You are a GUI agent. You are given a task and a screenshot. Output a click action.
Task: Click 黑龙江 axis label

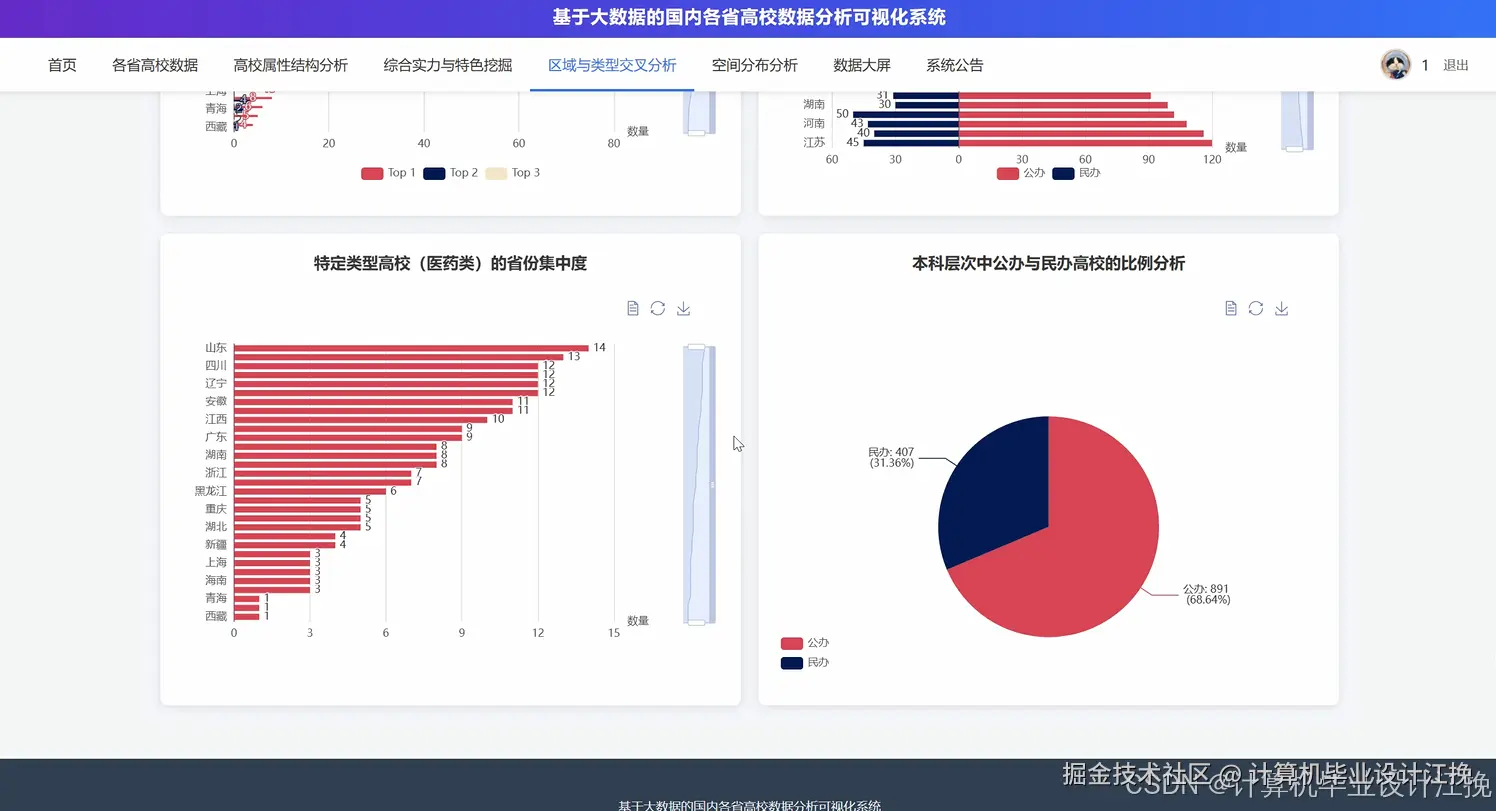point(210,491)
